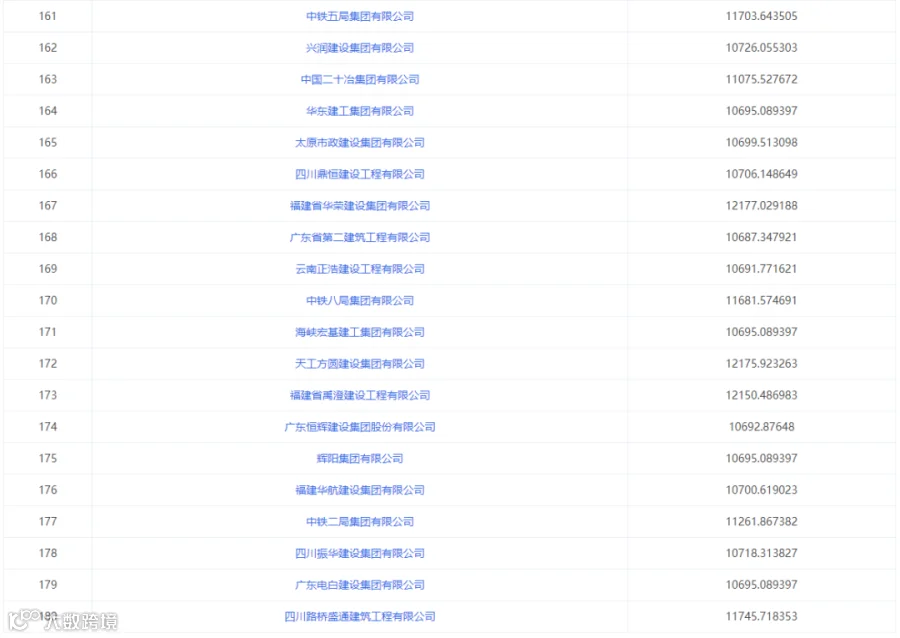Click rank number 166
Viewport: 900px width, 638px height.
pyautogui.click(x=48, y=174)
